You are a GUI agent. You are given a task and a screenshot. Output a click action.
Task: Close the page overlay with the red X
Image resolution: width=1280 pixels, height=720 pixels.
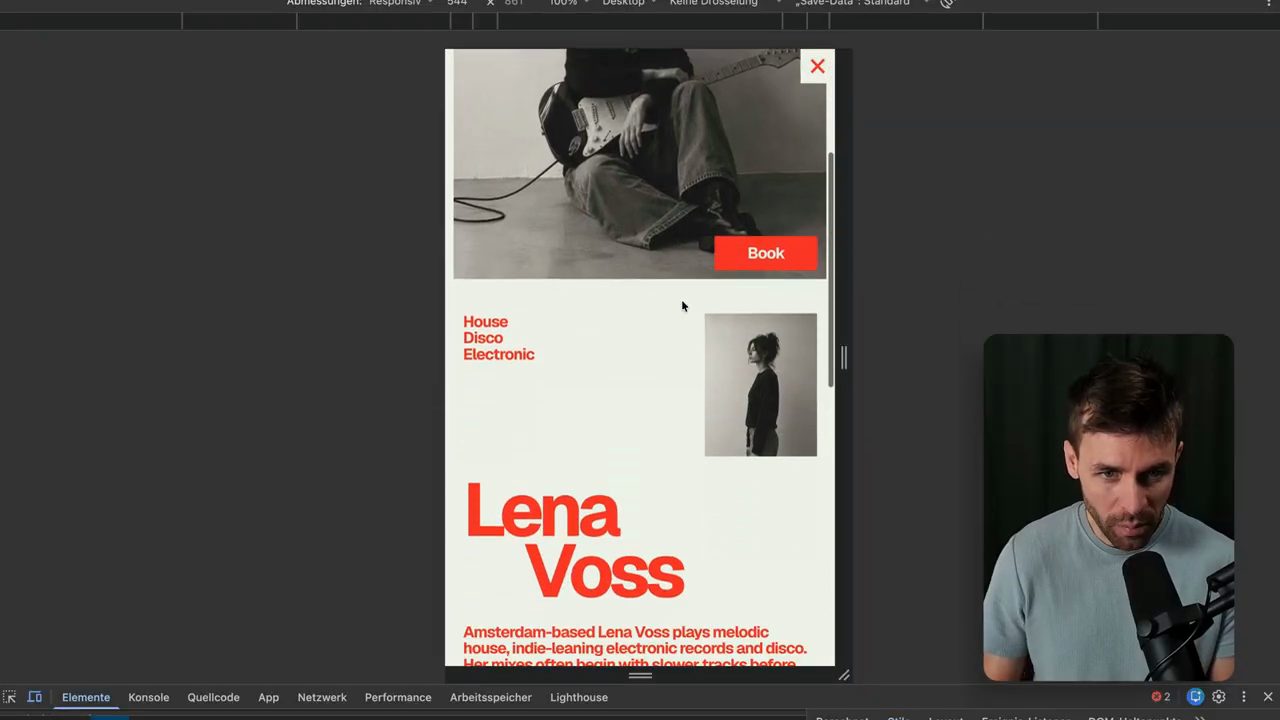[817, 66]
